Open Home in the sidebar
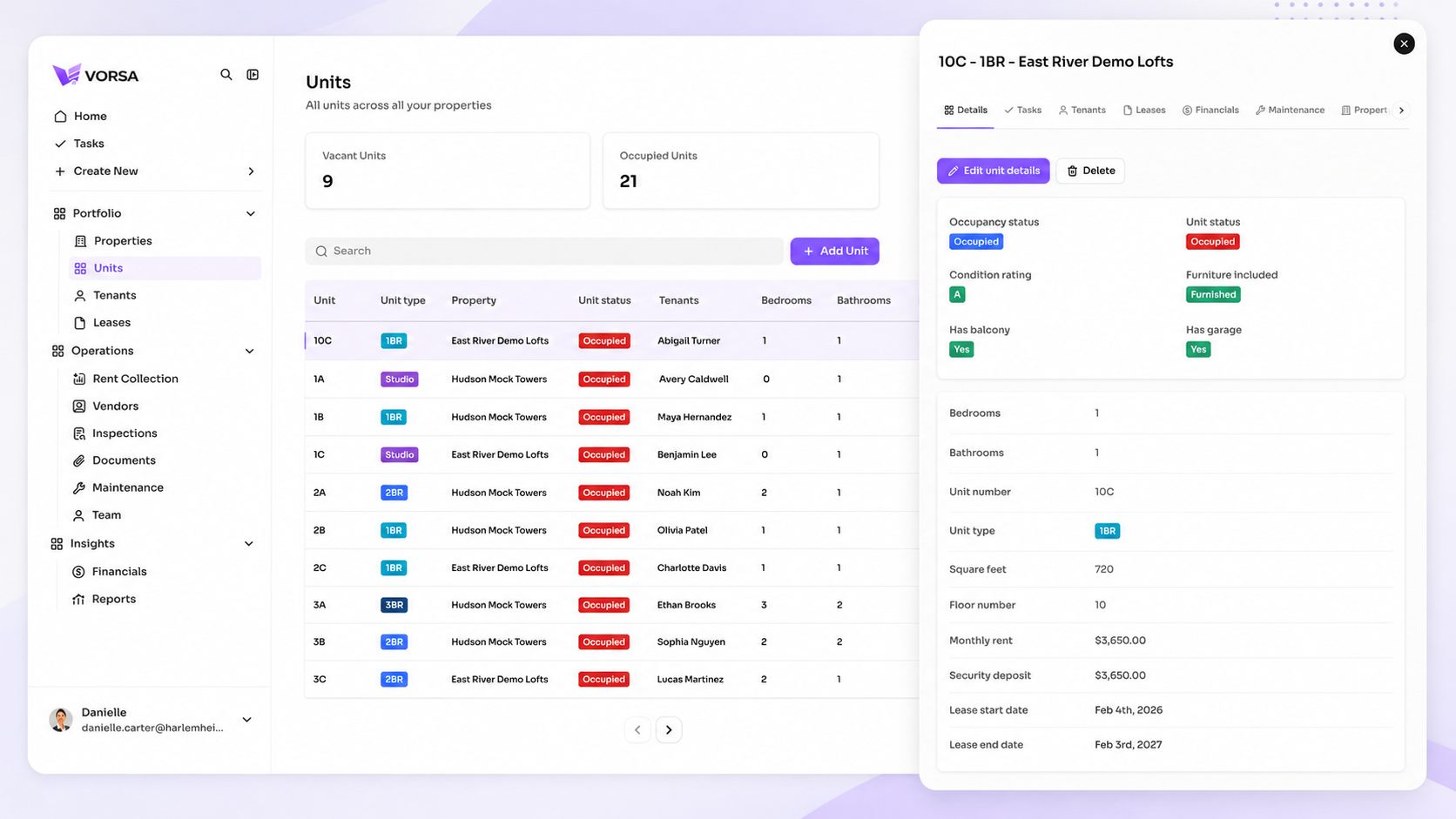The width and height of the screenshot is (1456, 819). (x=90, y=116)
